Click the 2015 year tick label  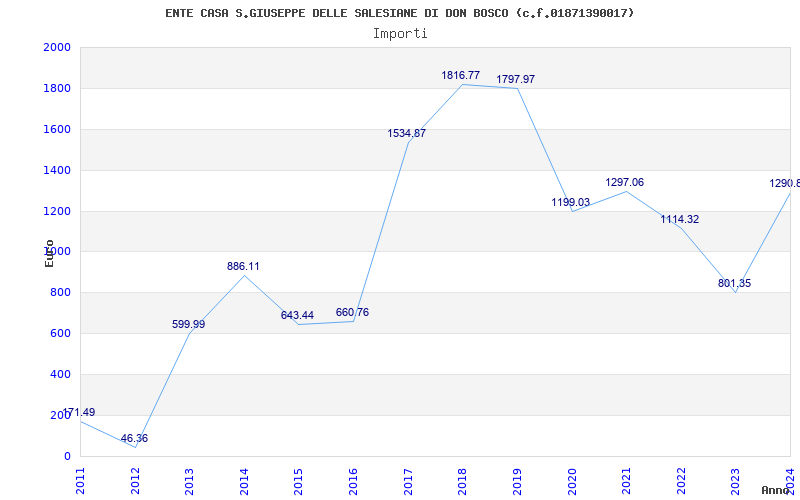(299, 481)
